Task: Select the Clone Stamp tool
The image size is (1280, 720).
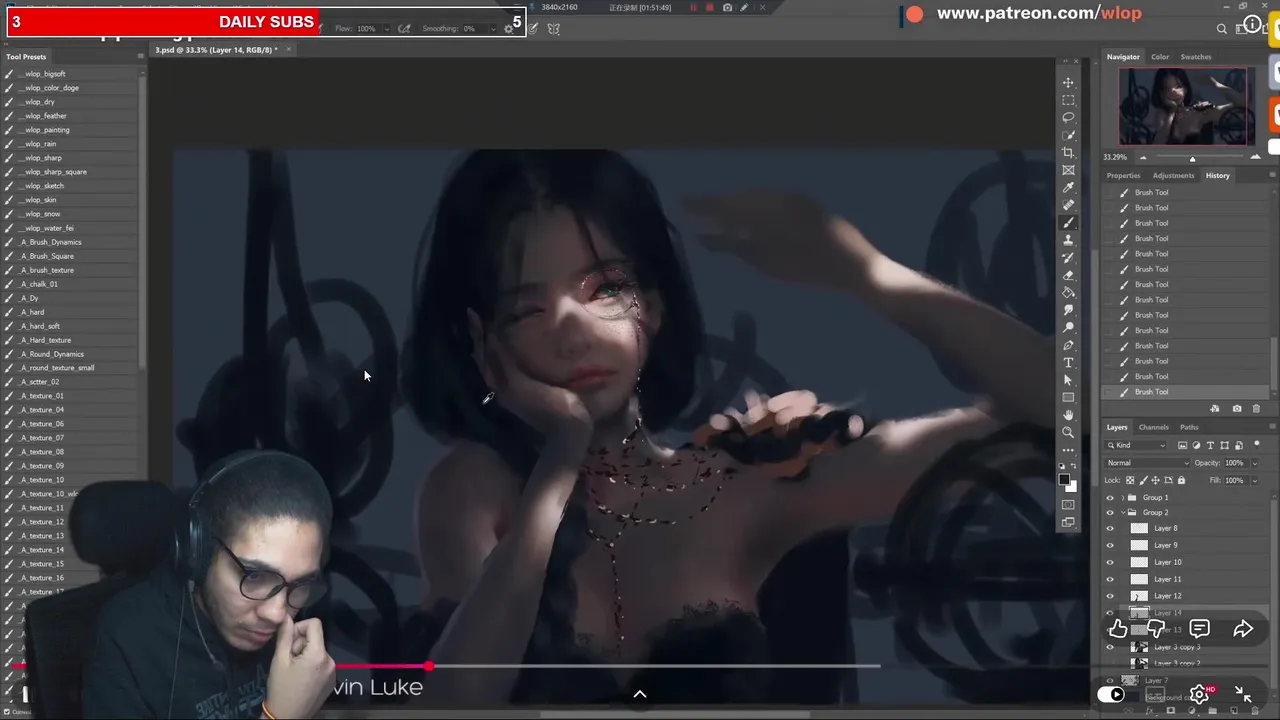Action: 1068,240
